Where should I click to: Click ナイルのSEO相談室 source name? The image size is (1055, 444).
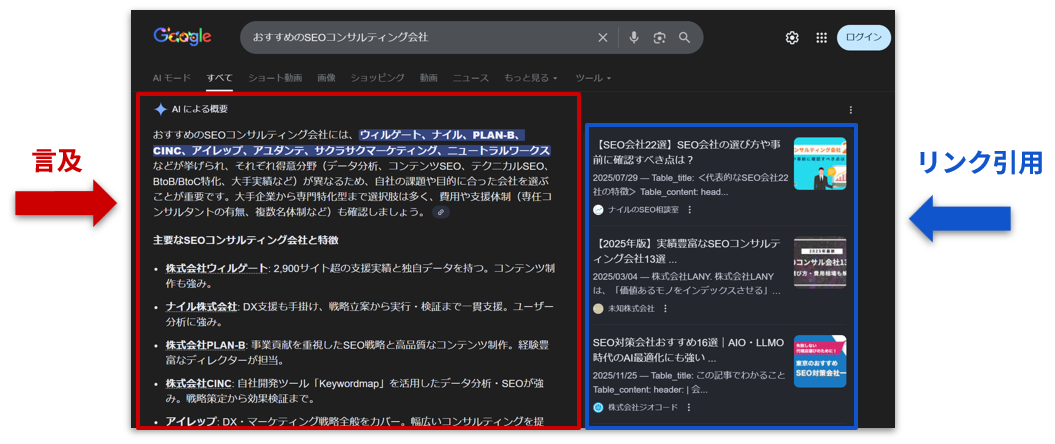(x=643, y=209)
